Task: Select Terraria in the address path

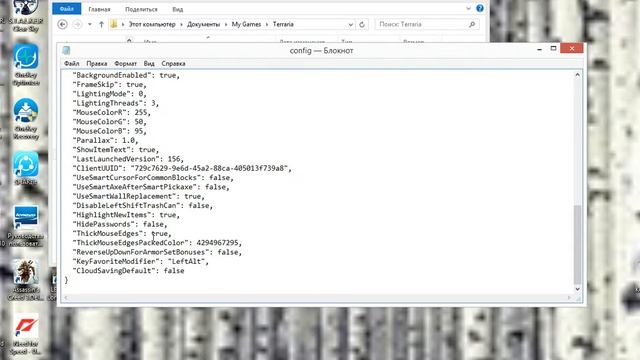Action: click(x=283, y=24)
